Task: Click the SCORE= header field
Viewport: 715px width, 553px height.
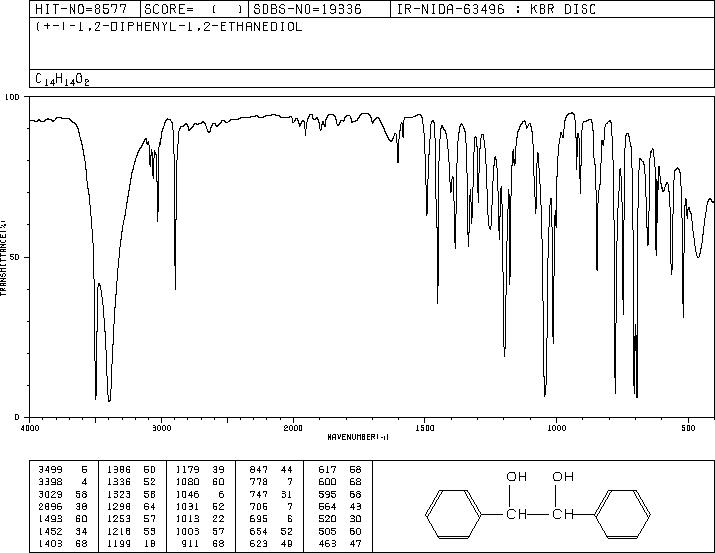Action: pyautogui.click(x=193, y=9)
